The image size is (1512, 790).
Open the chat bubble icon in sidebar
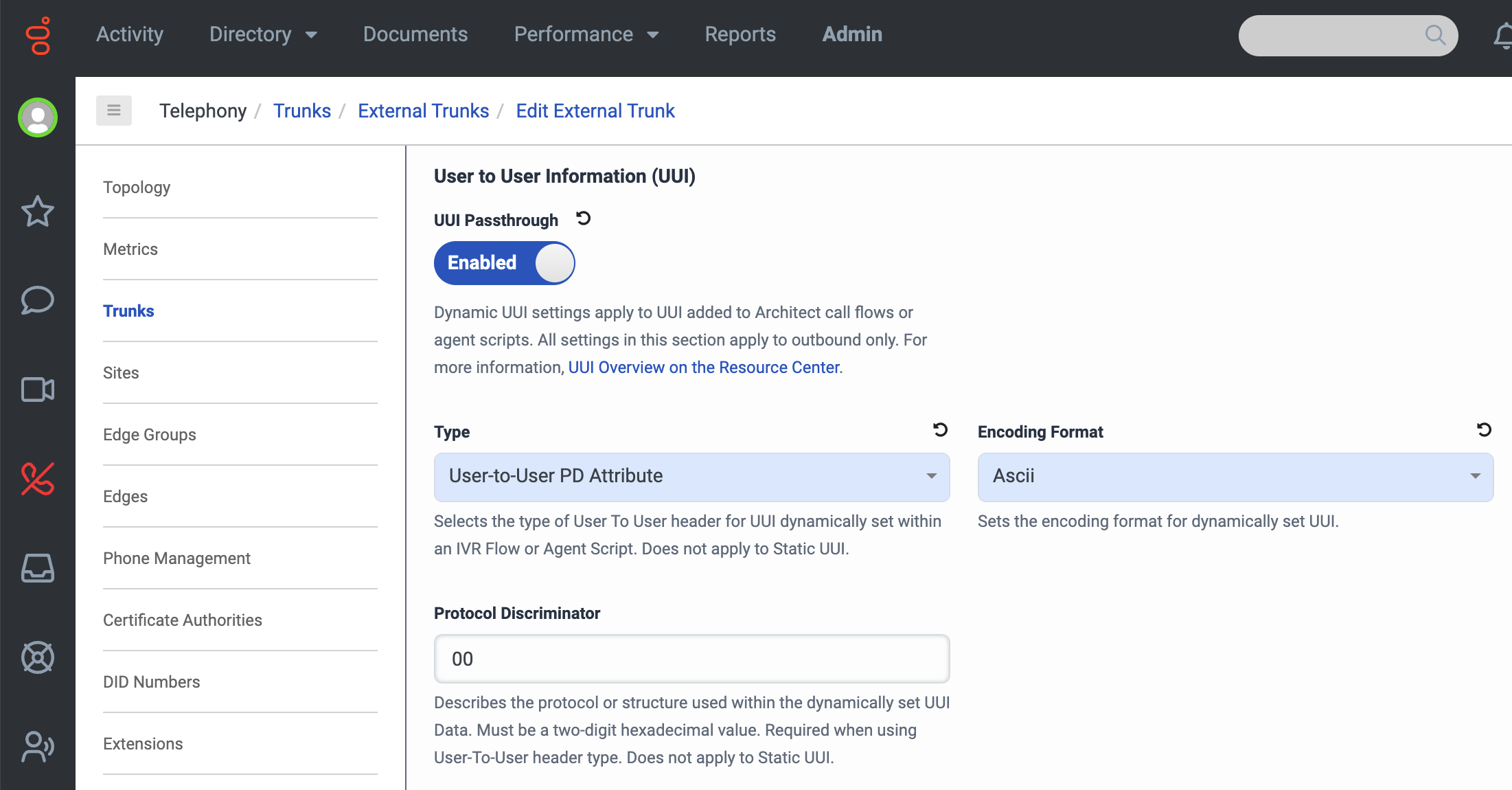[37, 300]
